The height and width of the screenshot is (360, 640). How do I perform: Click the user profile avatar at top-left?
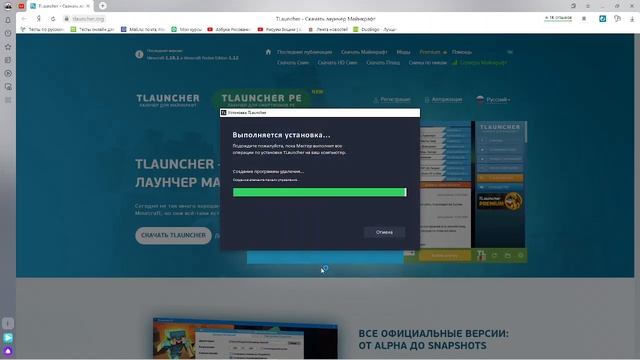[x=8, y=6]
